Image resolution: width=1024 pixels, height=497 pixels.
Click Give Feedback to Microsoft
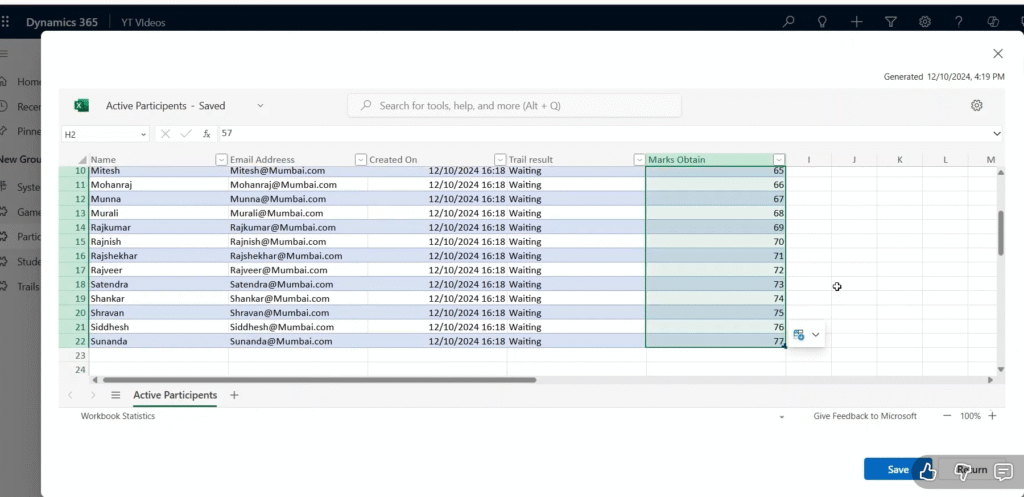coord(864,416)
